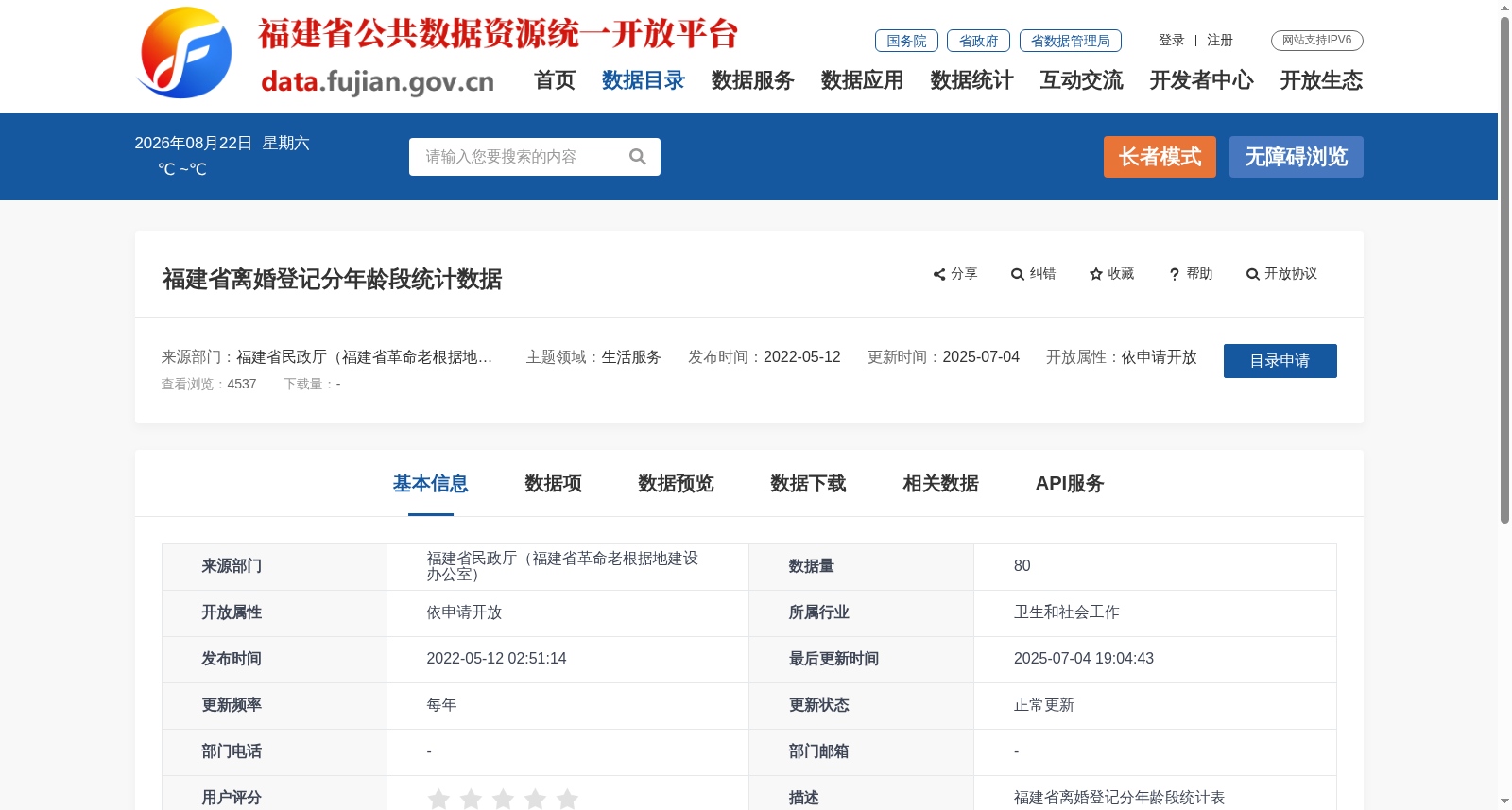Click the 目录申请 button

coord(1280,361)
